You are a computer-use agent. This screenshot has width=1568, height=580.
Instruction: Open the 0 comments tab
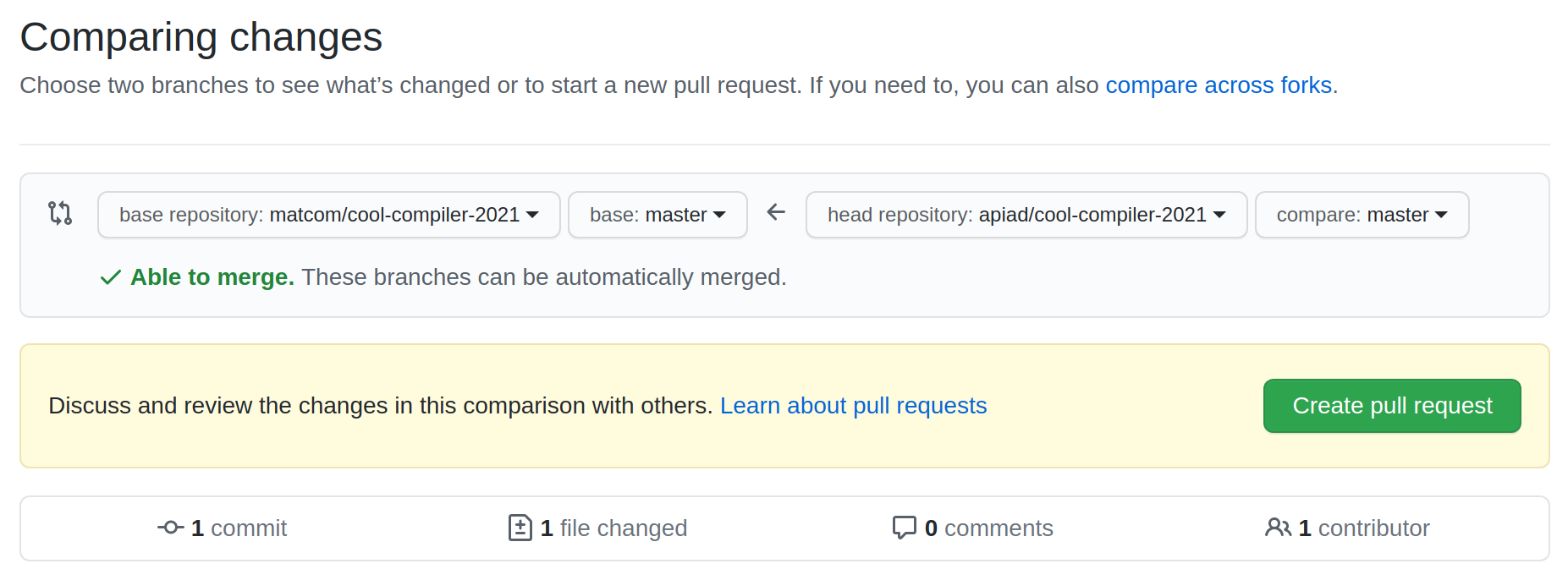973,528
